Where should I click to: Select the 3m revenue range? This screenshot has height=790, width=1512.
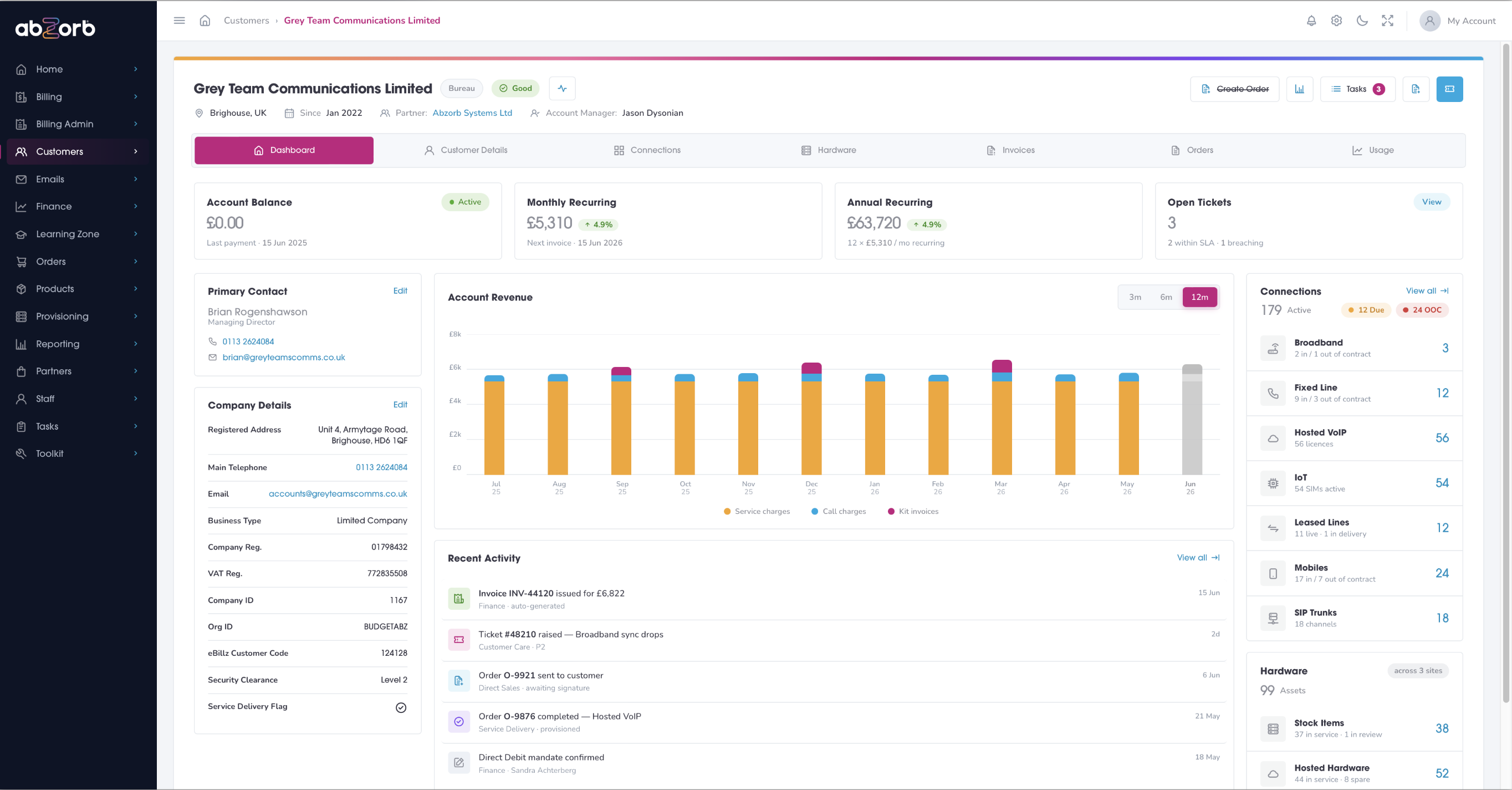[x=1135, y=297]
